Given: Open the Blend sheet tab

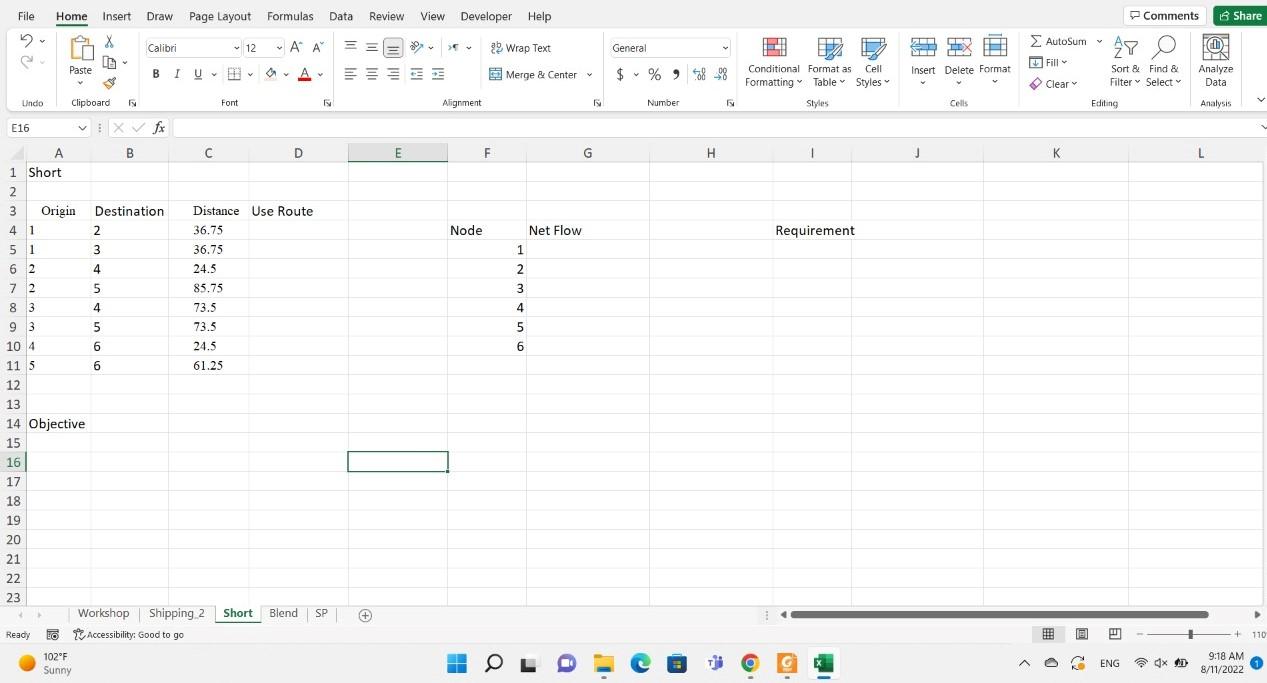Looking at the screenshot, I should click(283, 614).
